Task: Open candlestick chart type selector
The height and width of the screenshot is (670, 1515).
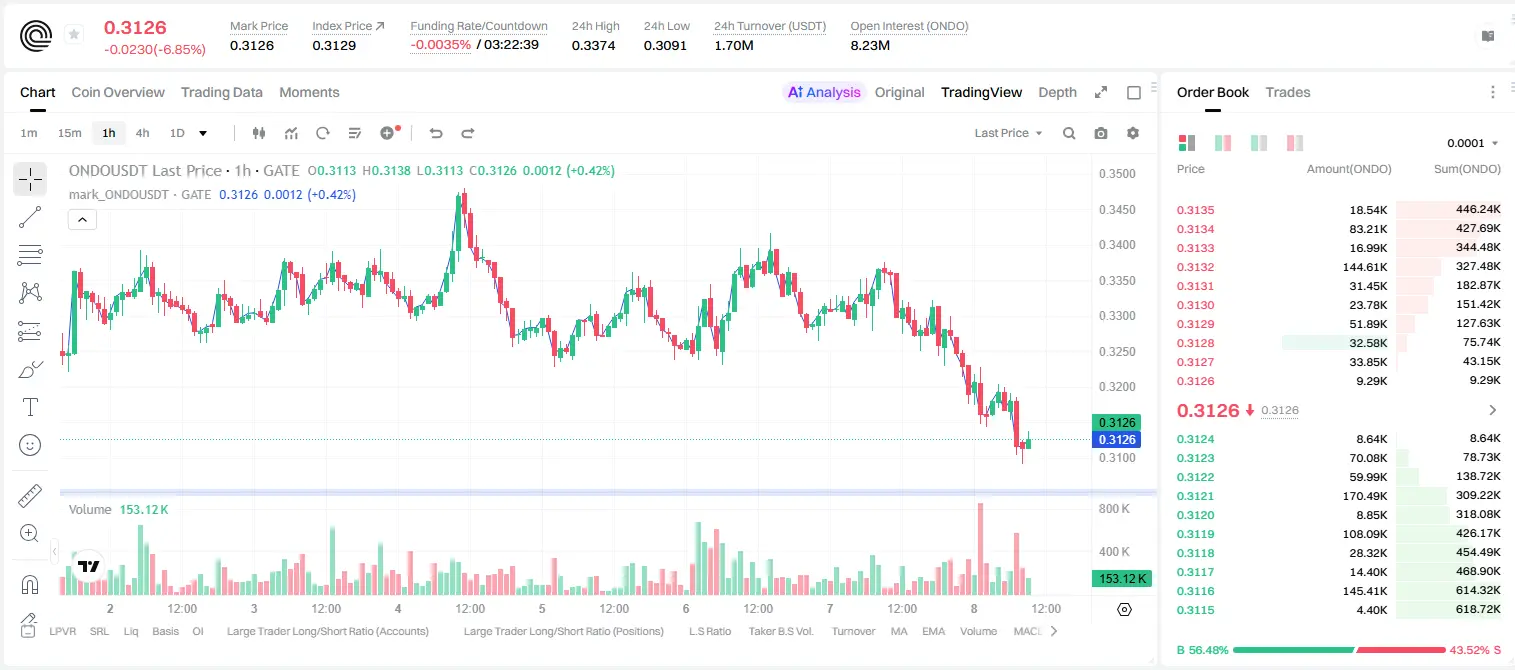Action: click(259, 133)
